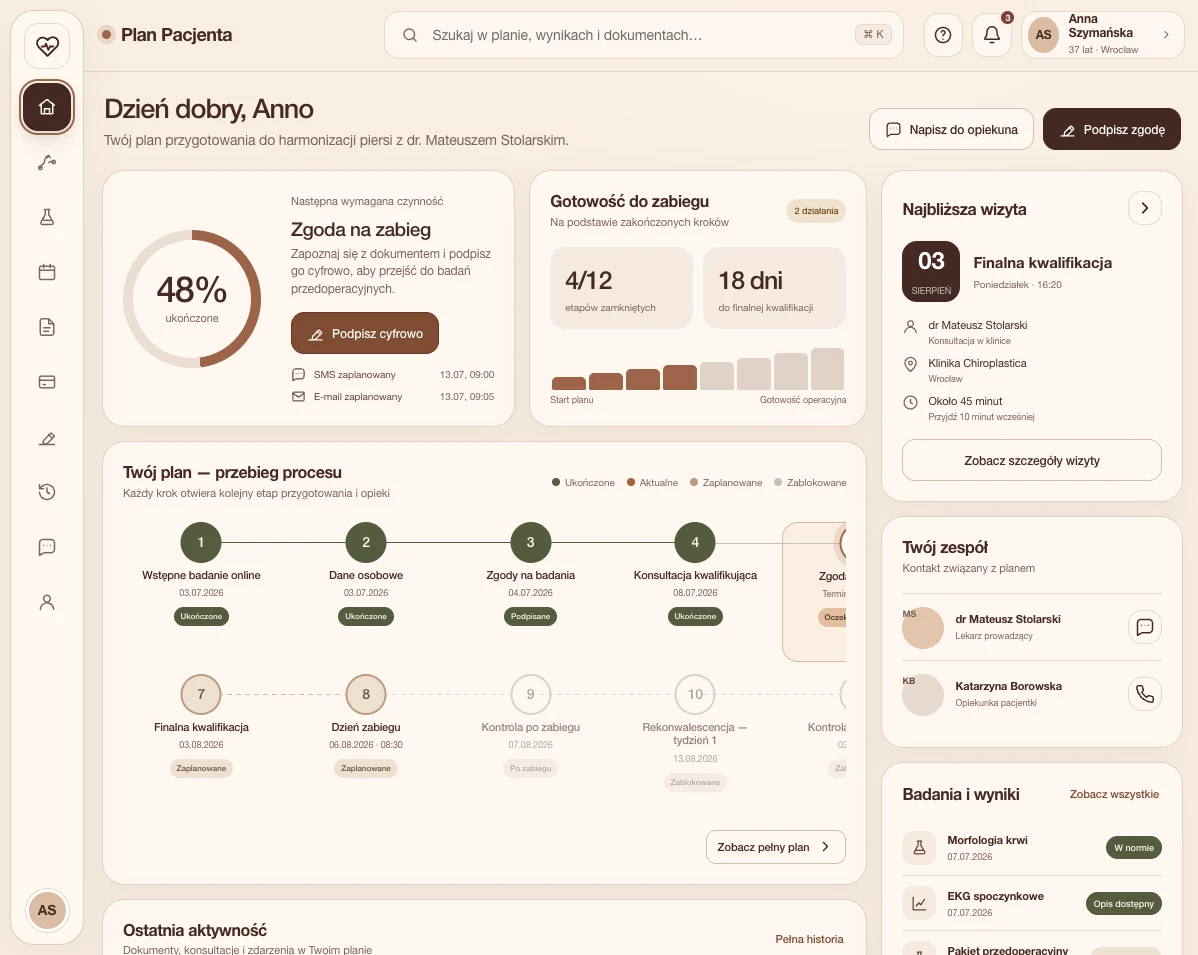Screen dimensions: 1198x955
Task: Select step 8 Dzień zabiegu
Action: (x=366, y=694)
